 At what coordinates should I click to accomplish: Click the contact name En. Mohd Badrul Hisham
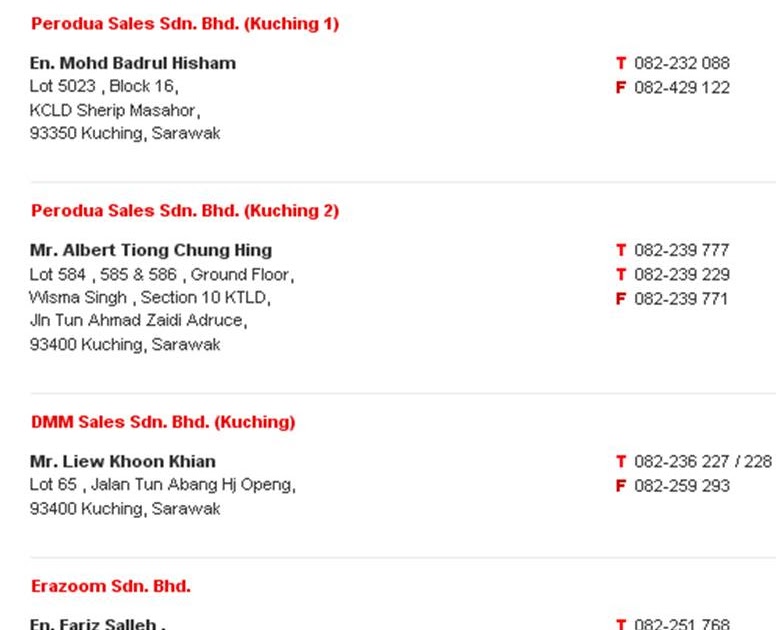[133, 63]
